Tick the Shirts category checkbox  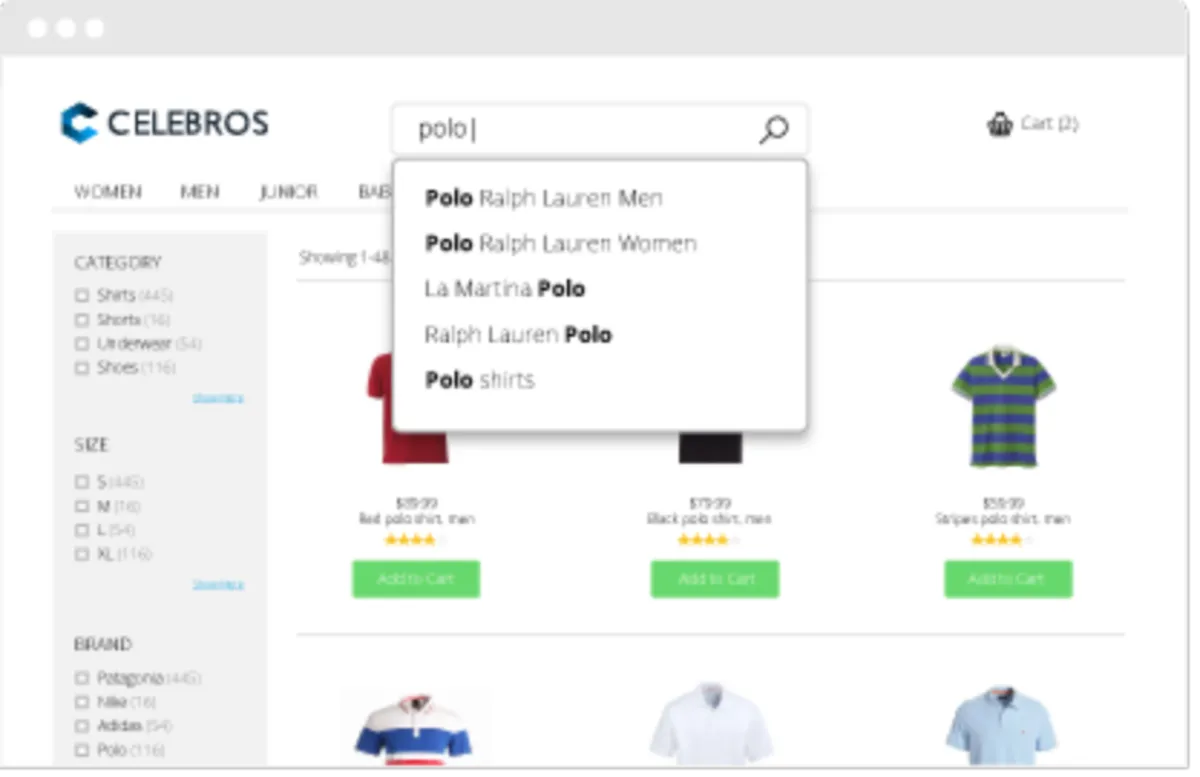pyautogui.click(x=82, y=295)
